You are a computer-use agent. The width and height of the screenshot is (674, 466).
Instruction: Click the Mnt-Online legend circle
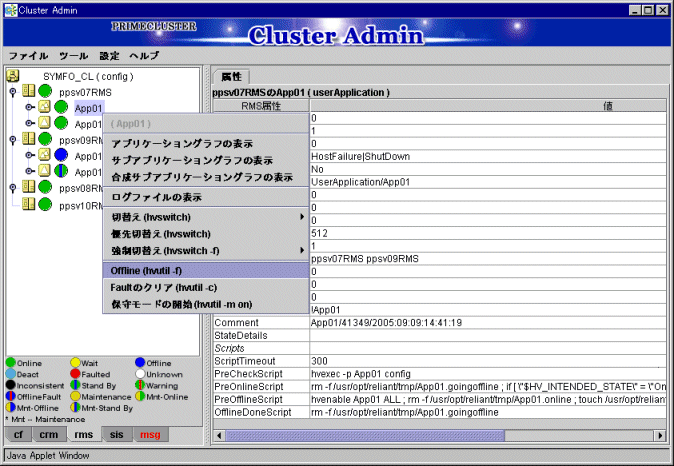click(140, 396)
